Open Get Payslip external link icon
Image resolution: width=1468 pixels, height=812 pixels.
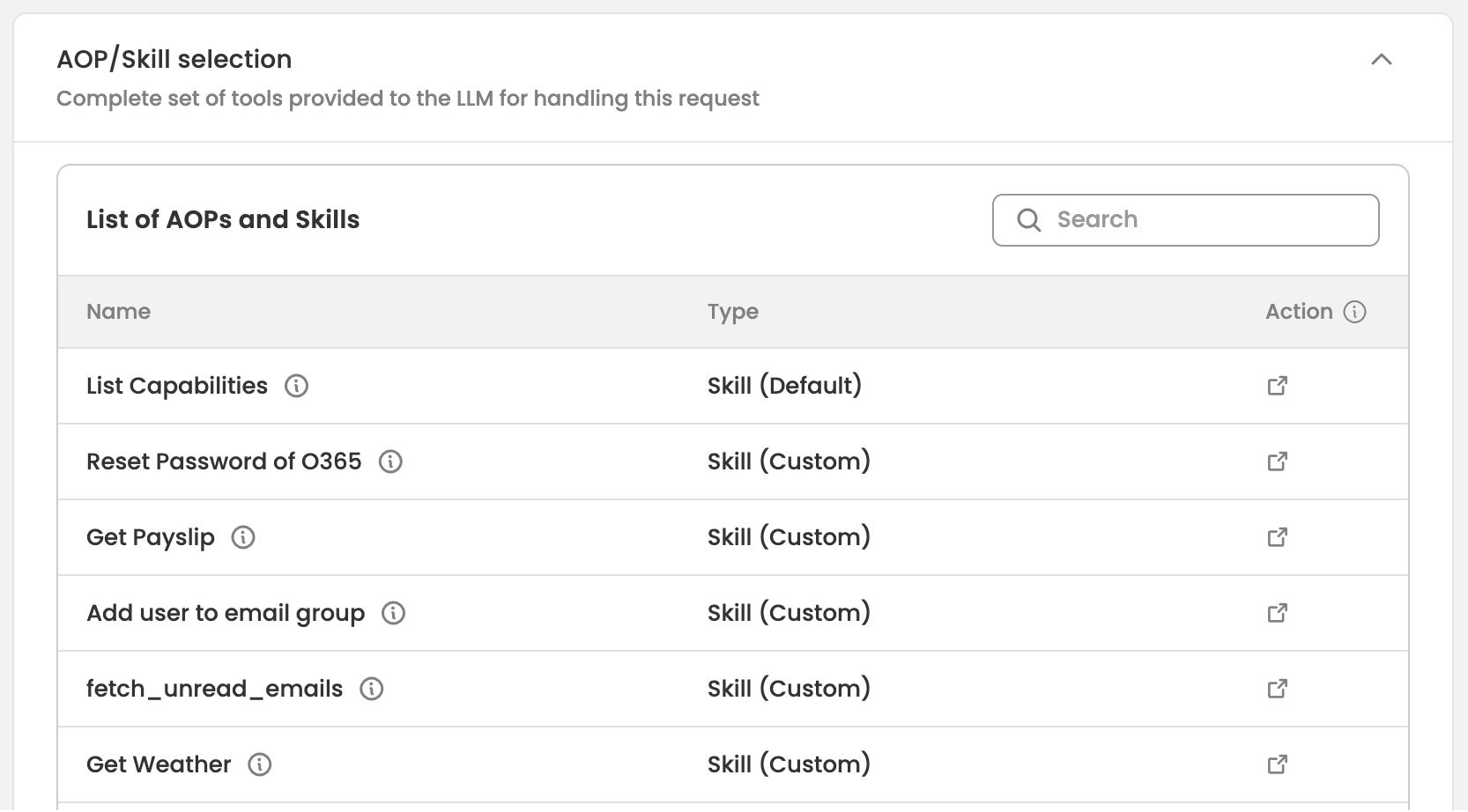[x=1277, y=537]
